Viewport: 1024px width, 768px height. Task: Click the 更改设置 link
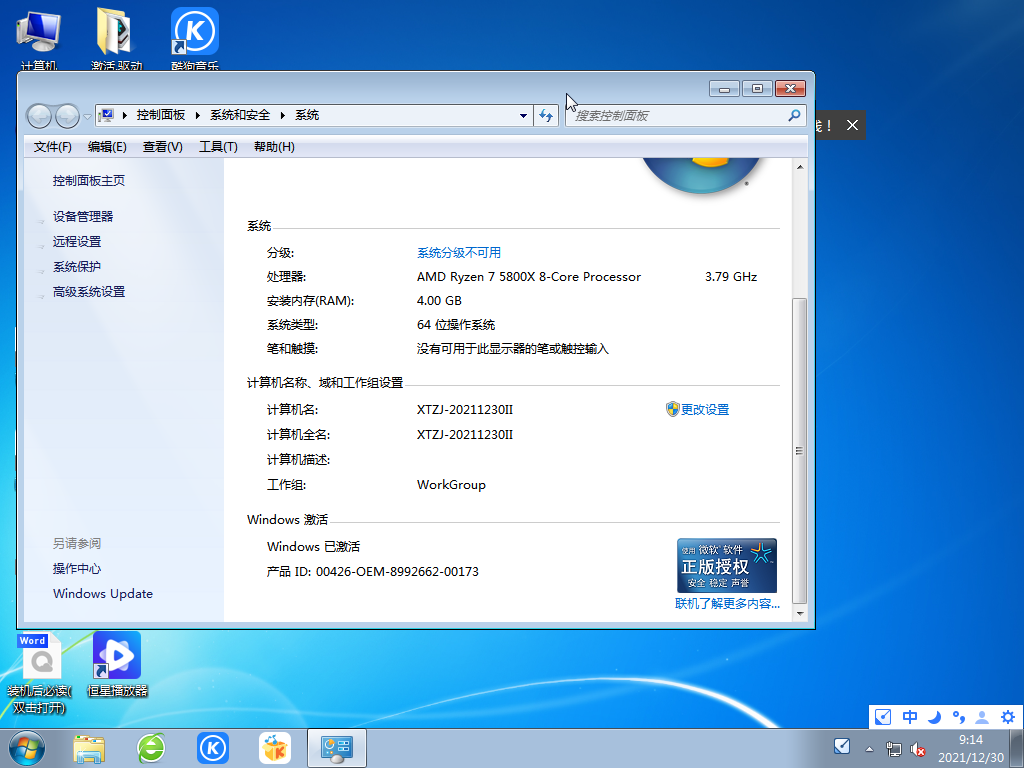[704, 409]
